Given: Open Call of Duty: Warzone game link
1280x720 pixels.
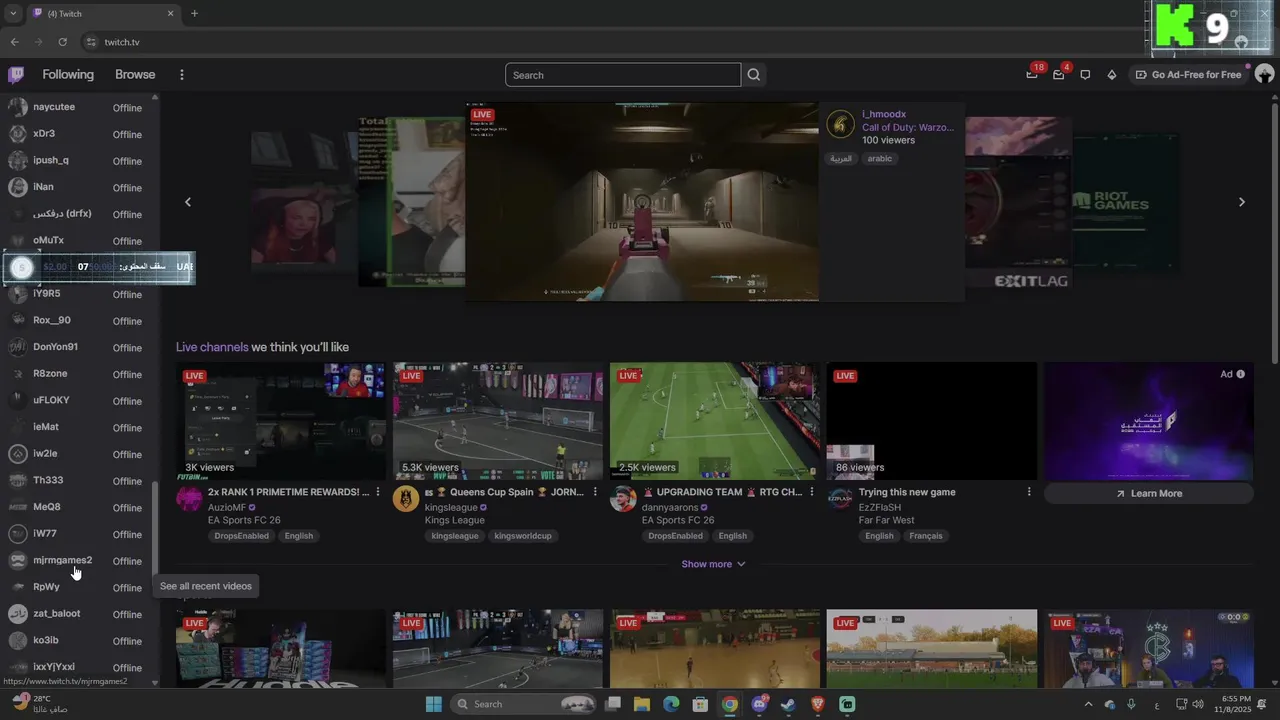Looking at the screenshot, I should click(908, 127).
